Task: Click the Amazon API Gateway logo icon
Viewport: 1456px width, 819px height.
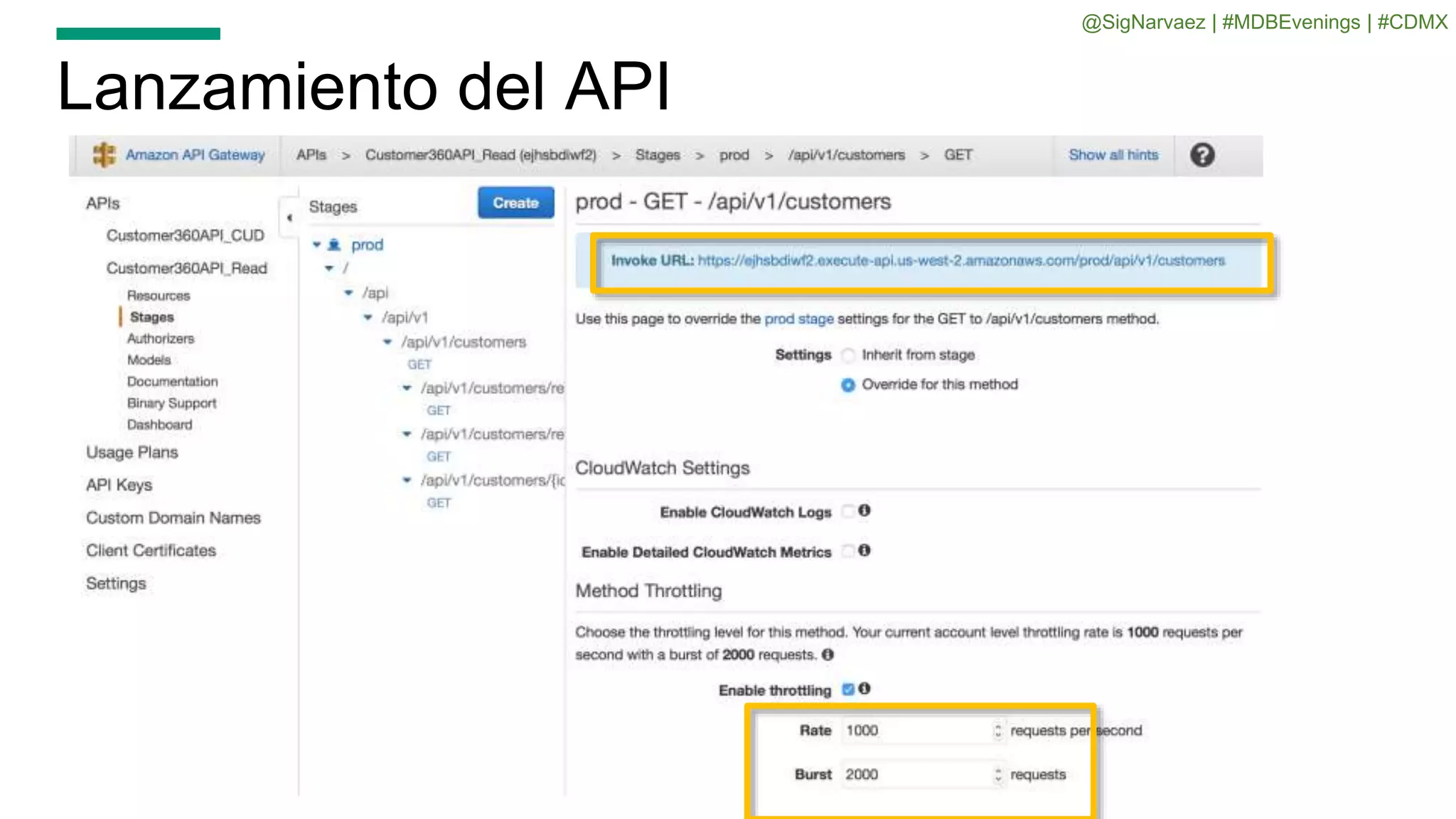Action: pyautogui.click(x=104, y=154)
